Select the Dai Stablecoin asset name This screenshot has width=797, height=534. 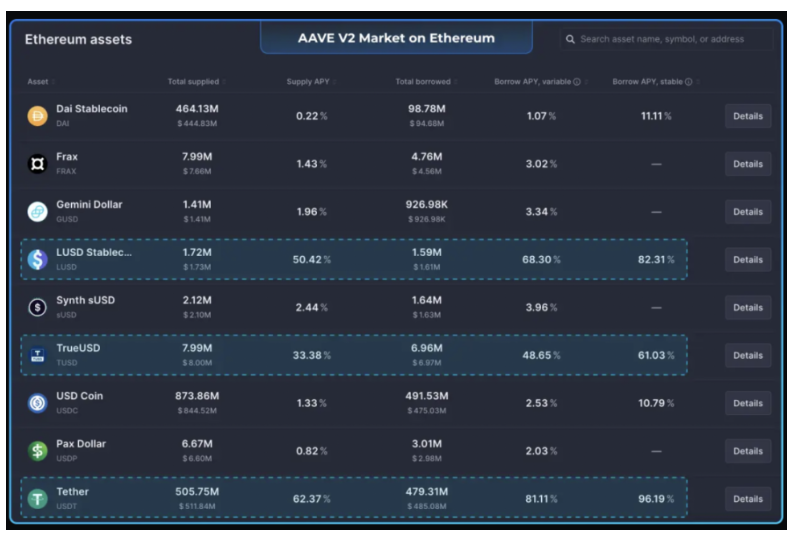pos(91,109)
